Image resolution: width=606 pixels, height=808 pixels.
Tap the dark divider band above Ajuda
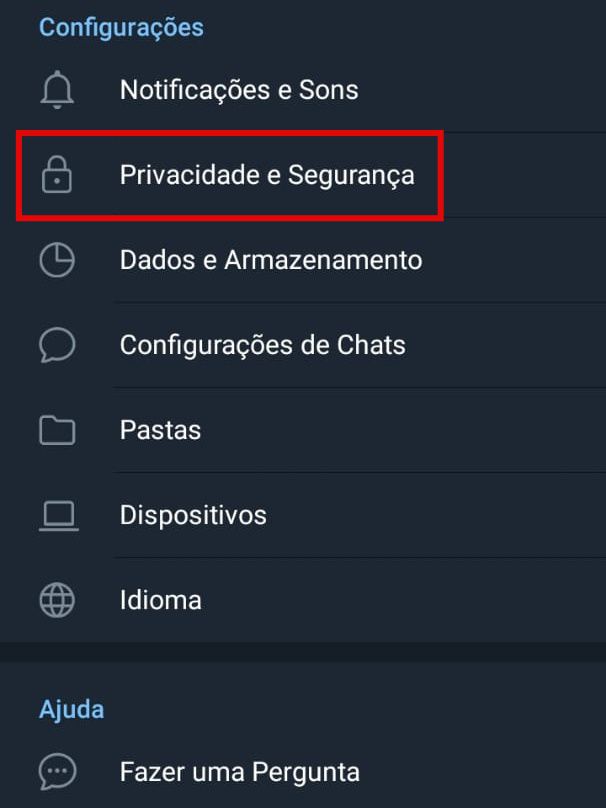tap(303, 652)
